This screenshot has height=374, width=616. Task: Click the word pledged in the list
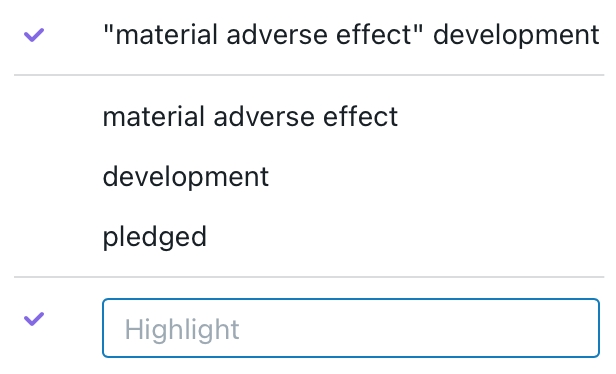(154, 237)
